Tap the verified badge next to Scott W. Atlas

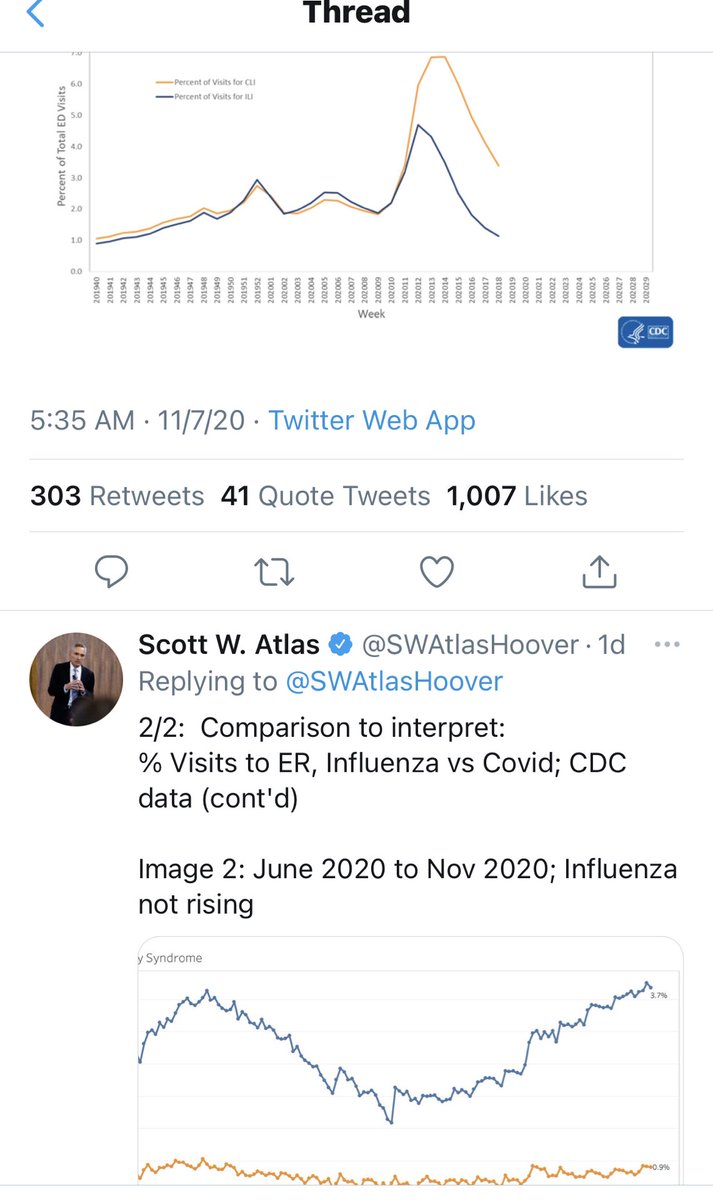[x=342, y=645]
